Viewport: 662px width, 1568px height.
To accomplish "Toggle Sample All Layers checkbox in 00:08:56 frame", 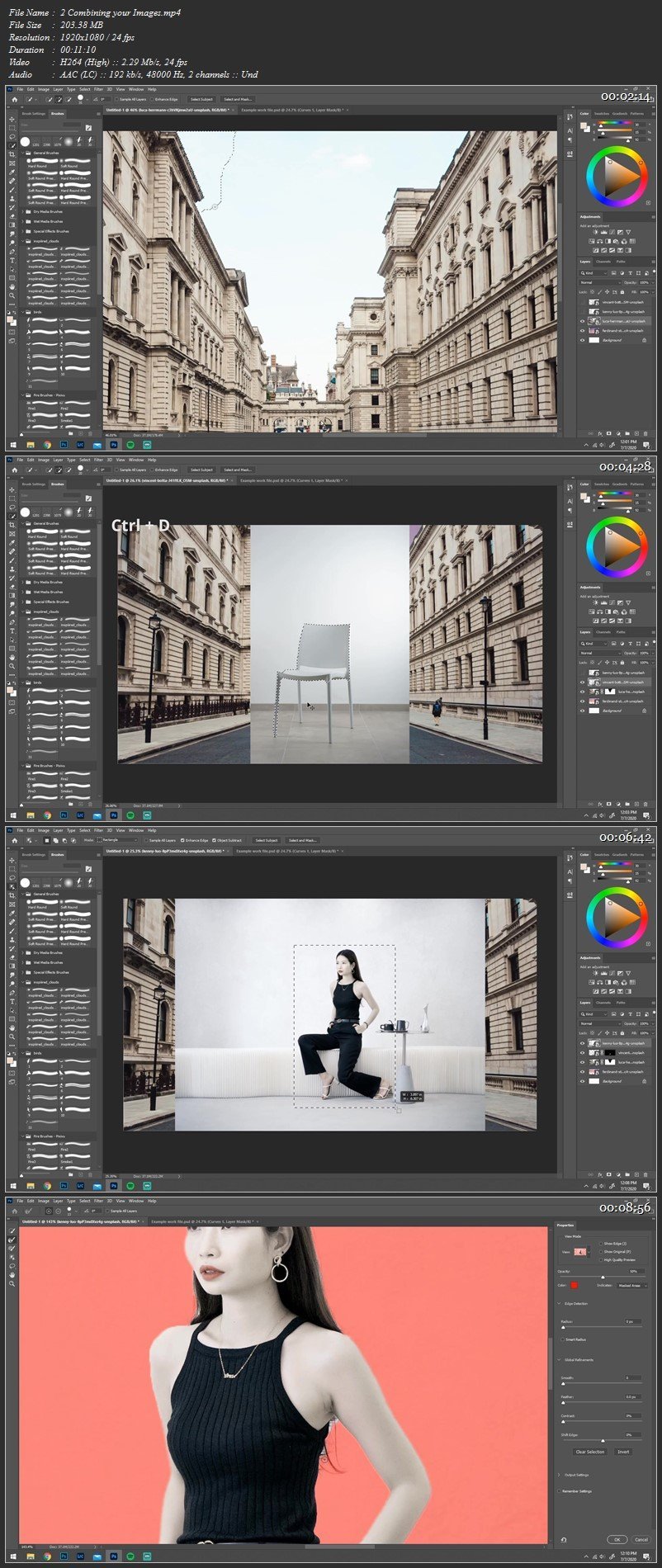I will click(107, 1211).
